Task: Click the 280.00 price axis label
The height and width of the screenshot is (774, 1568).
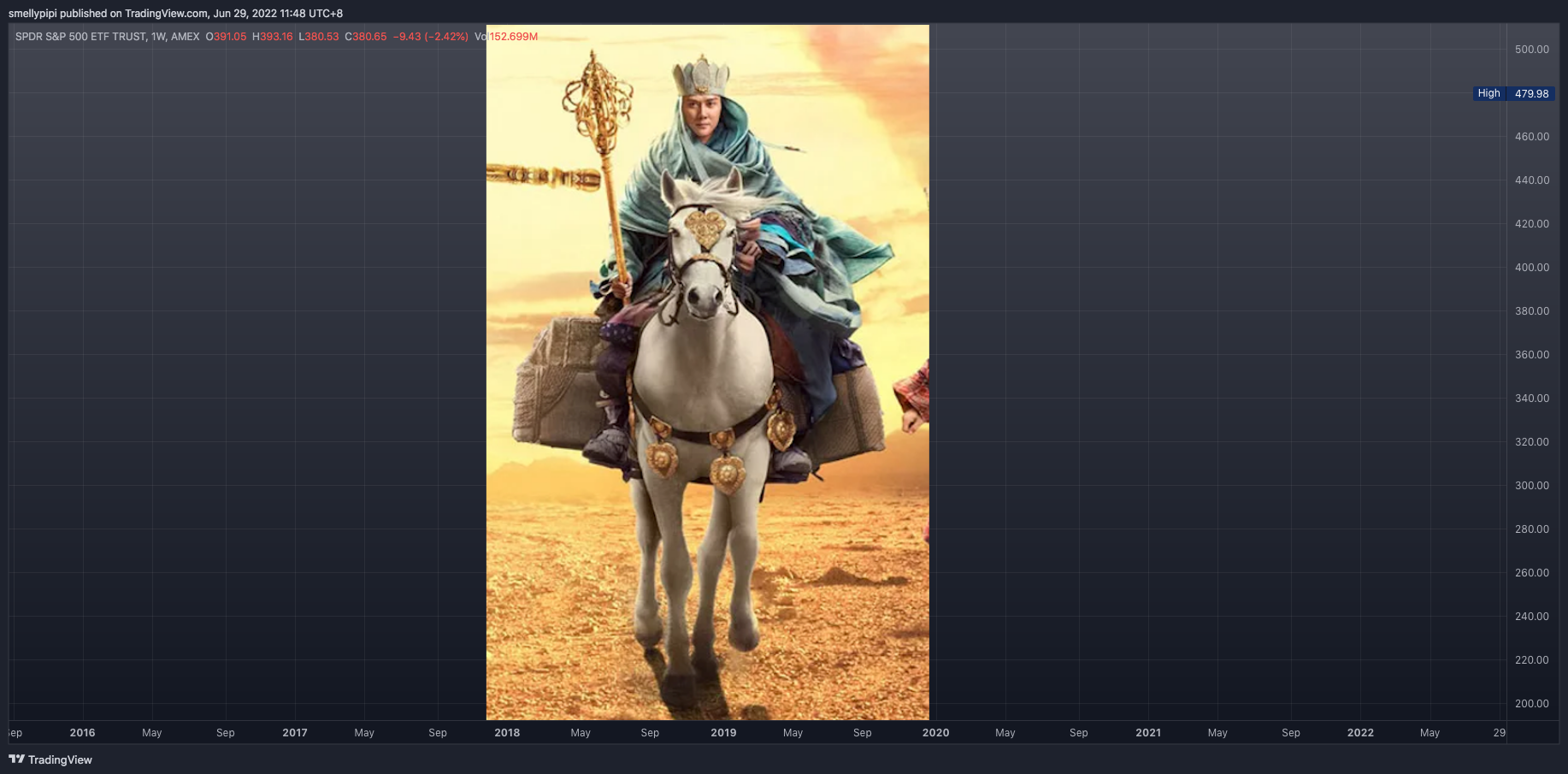Action: click(x=1532, y=529)
